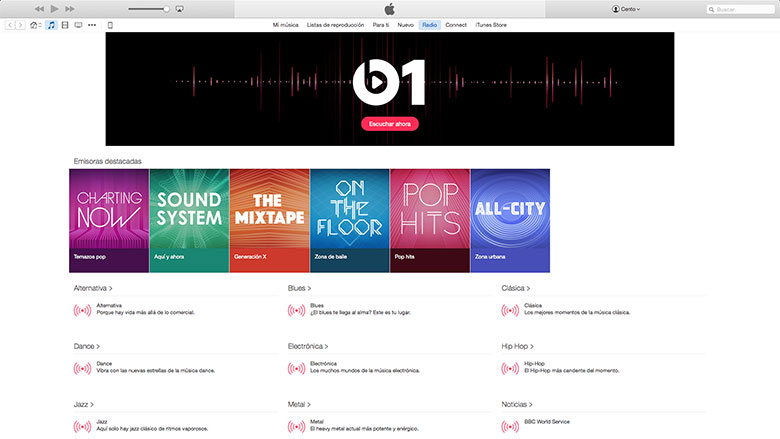Open the Pop Hits station tile
This screenshot has height=439, width=780.
point(430,221)
